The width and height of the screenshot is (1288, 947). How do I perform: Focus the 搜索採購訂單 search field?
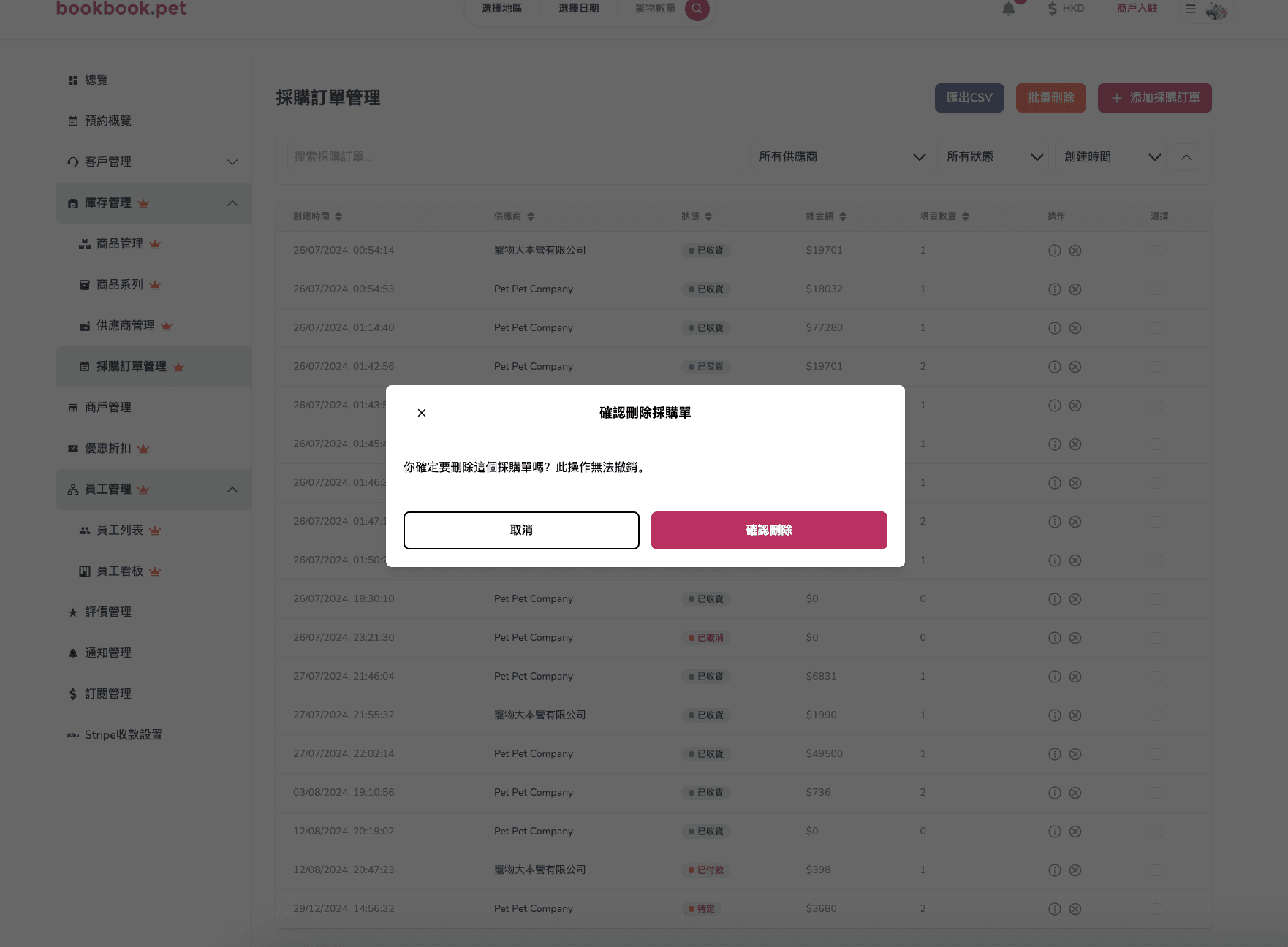(512, 157)
